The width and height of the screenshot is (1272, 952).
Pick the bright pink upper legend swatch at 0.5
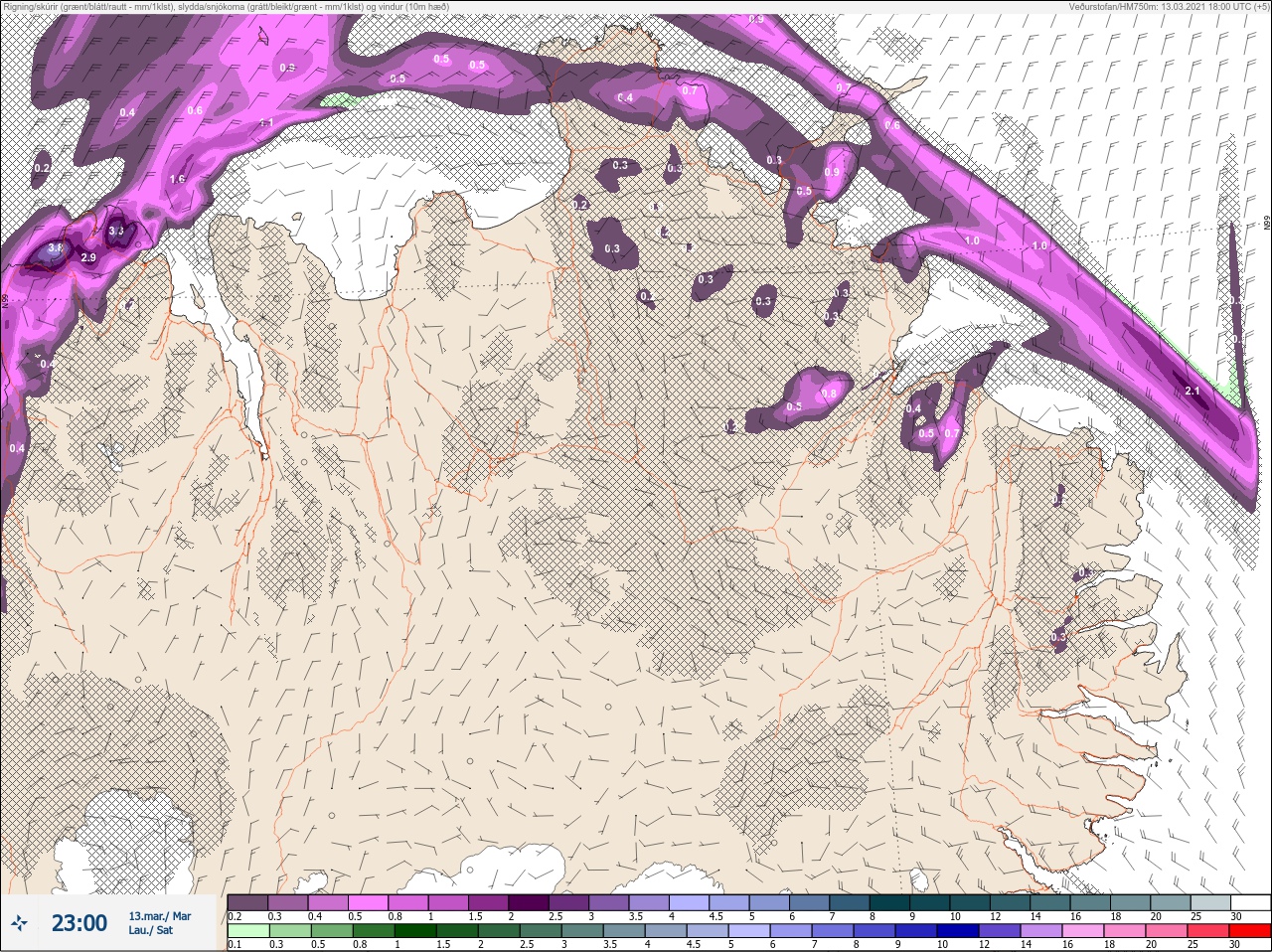pos(369,902)
